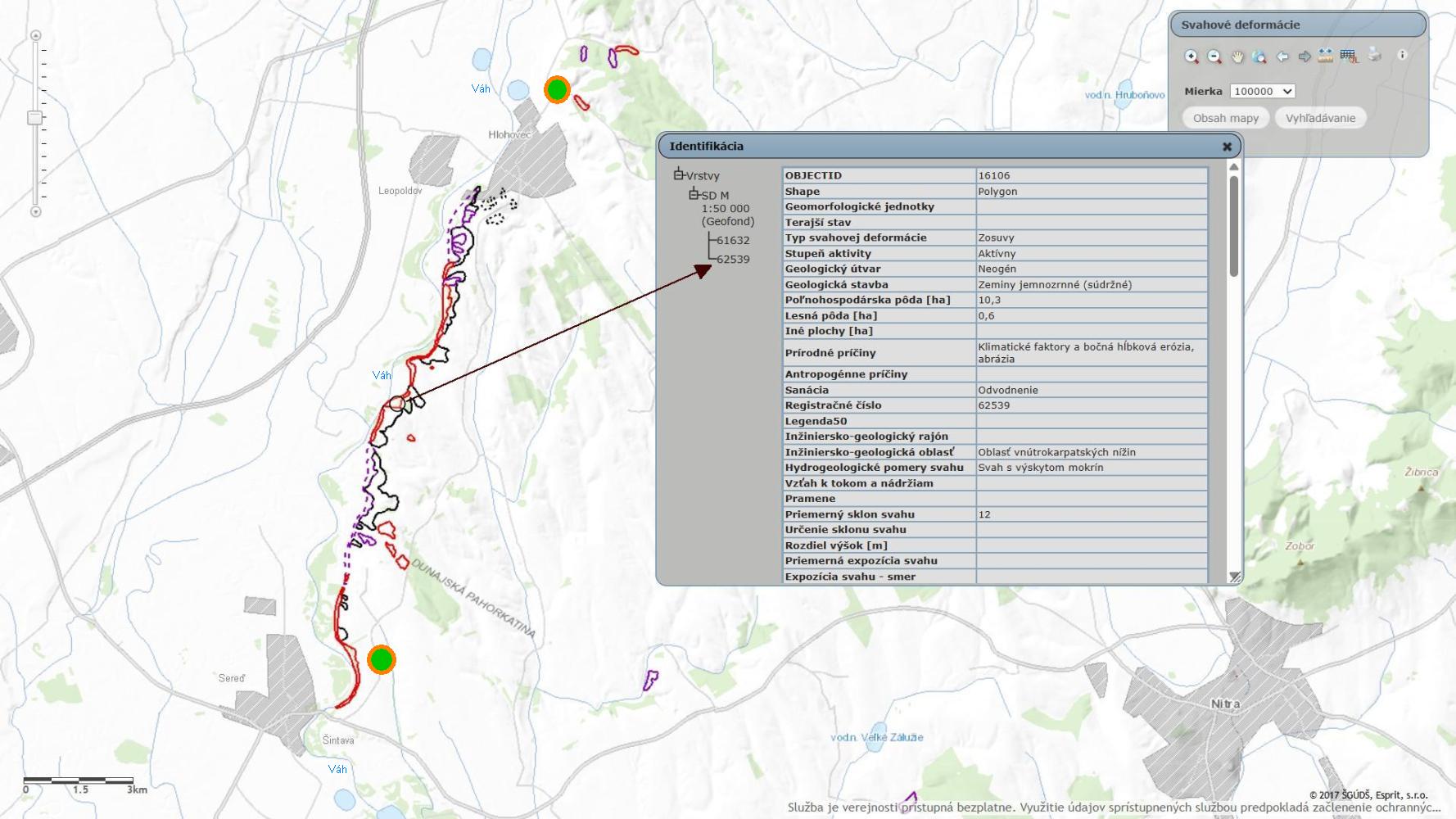Close the Identifikácia panel
Image resolution: width=1456 pixels, height=819 pixels.
1227,147
